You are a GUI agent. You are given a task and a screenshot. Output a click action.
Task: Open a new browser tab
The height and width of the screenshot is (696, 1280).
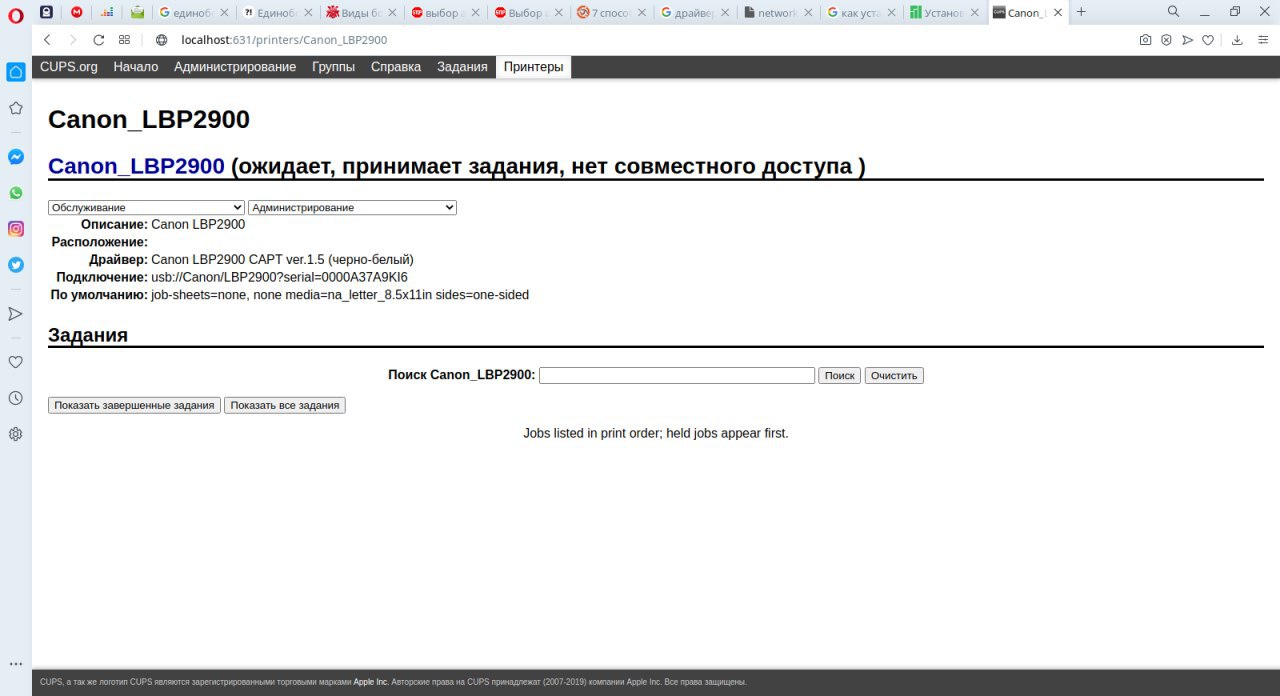1081,12
